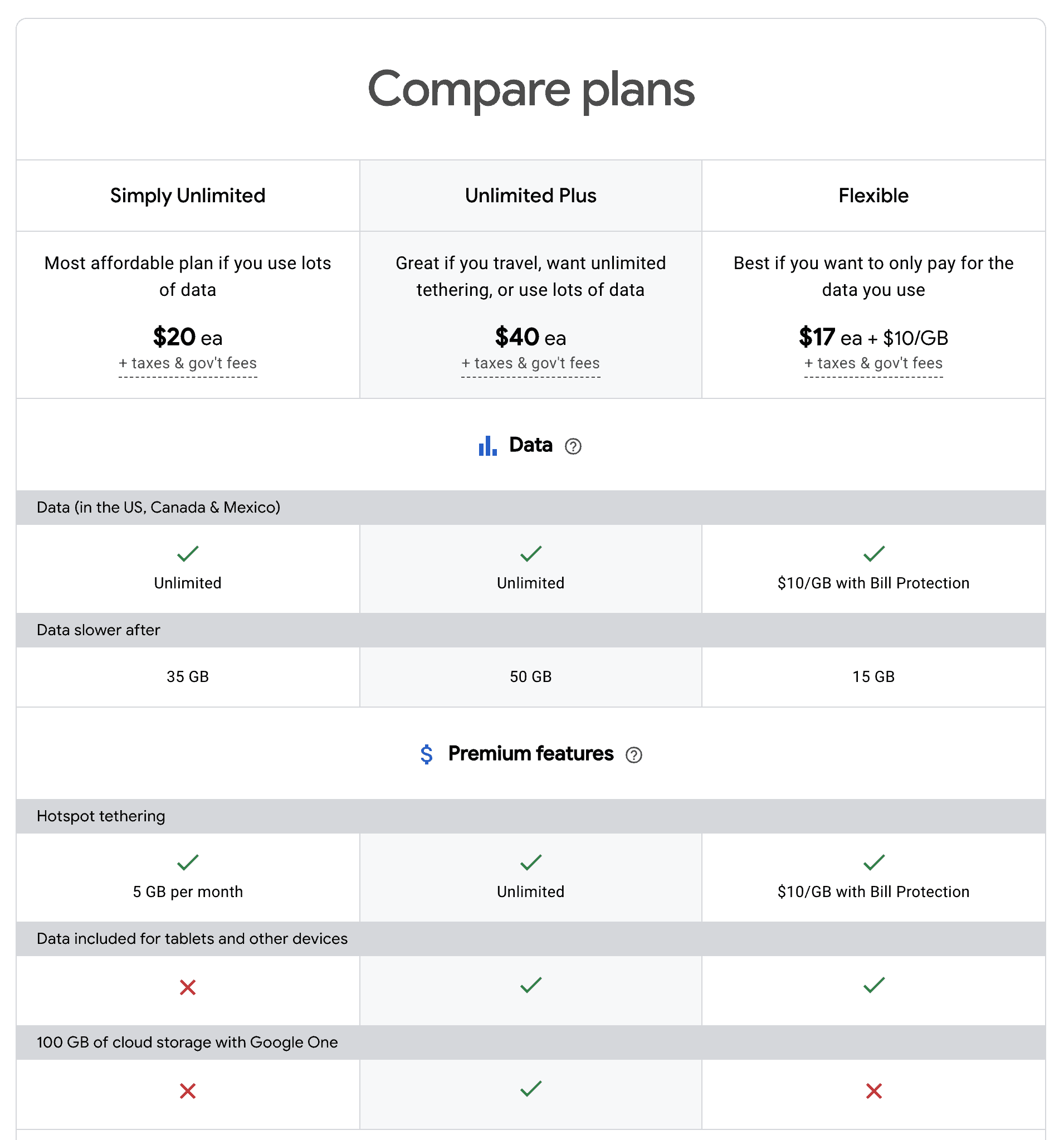This screenshot has height=1140, width=1064.
Task: Click the help icon next to Data
Action: pyautogui.click(x=573, y=446)
